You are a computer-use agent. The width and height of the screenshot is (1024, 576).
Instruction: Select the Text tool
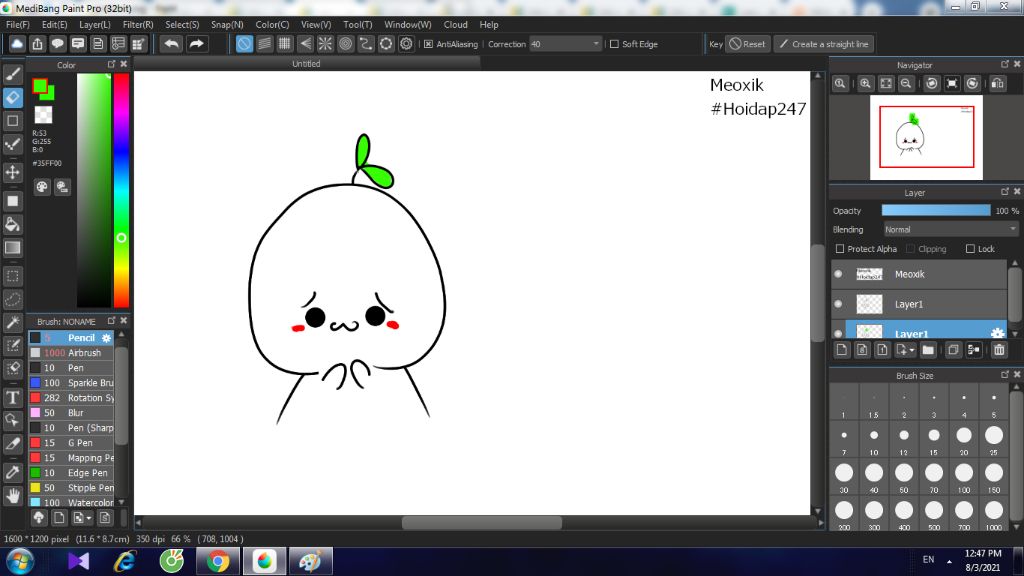coord(12,397)
